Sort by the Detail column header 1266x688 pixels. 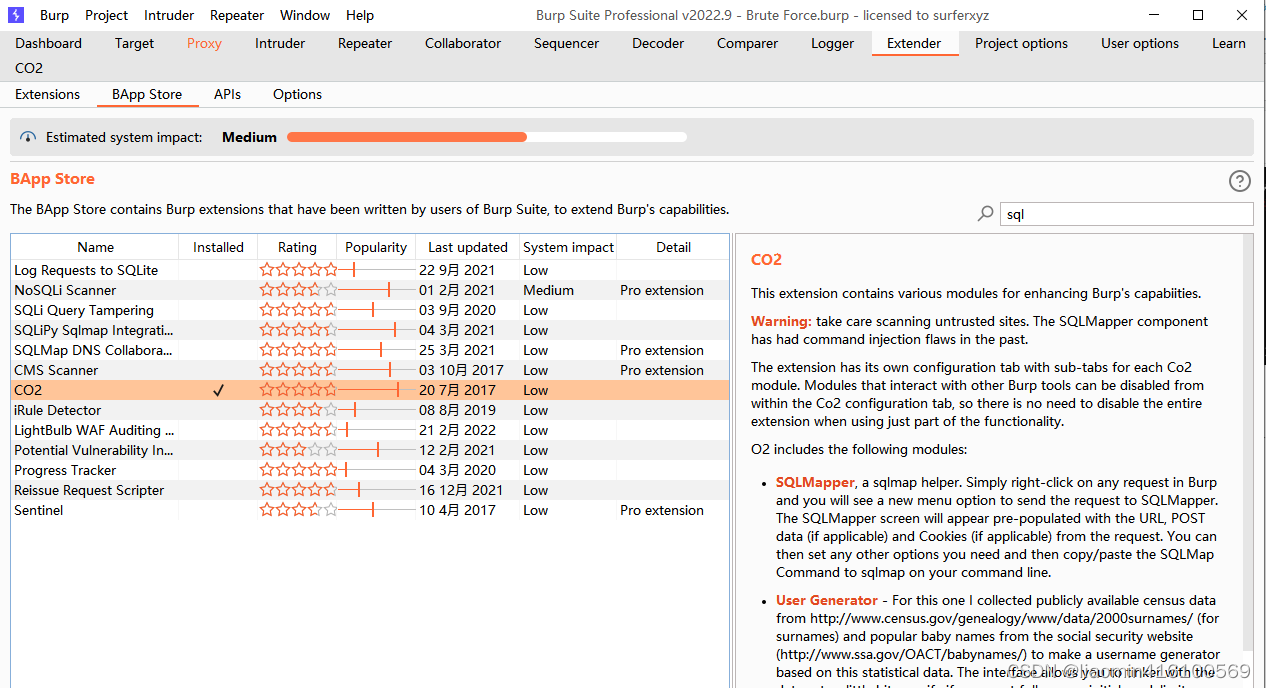click(673, 247)
